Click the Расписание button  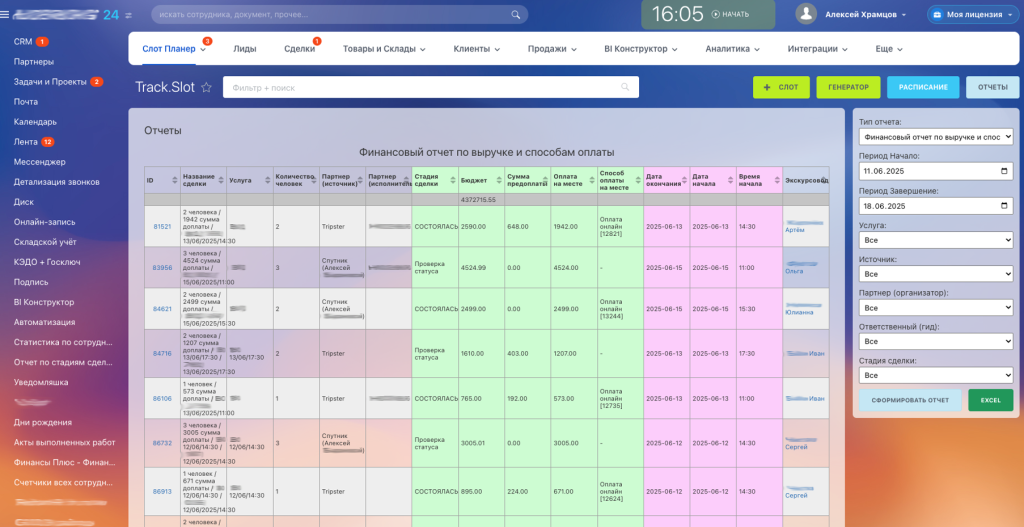[923, 87]
